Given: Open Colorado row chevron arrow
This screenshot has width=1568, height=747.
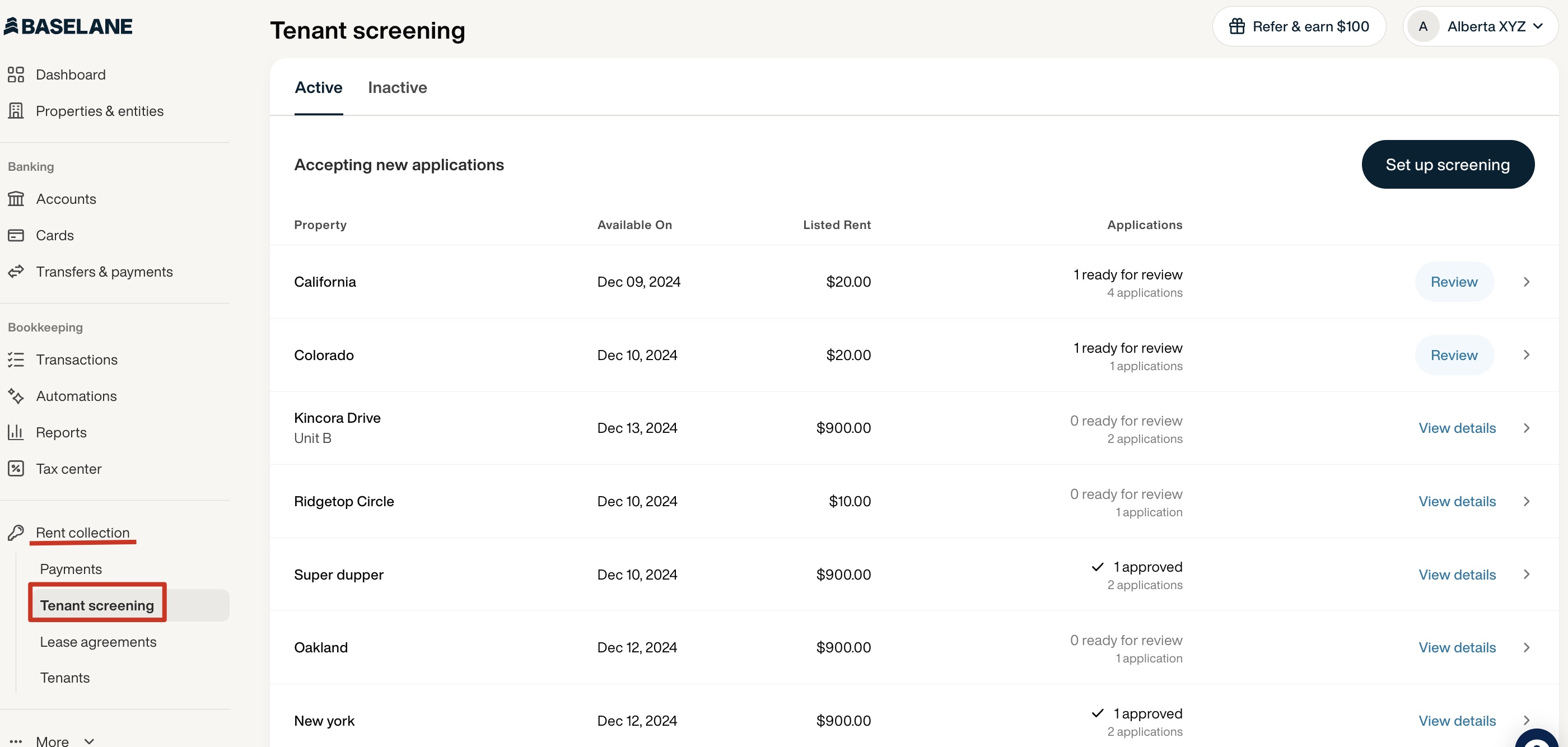Looking at the screenshot, I should (1527, 354).
